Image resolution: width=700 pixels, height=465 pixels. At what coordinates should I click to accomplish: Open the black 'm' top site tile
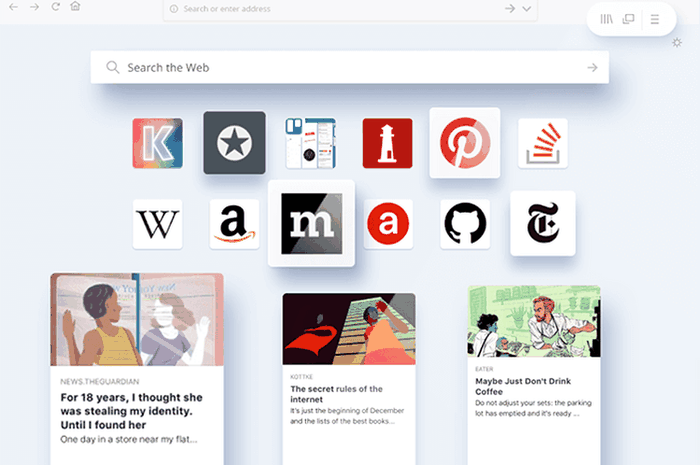[312, 223]
